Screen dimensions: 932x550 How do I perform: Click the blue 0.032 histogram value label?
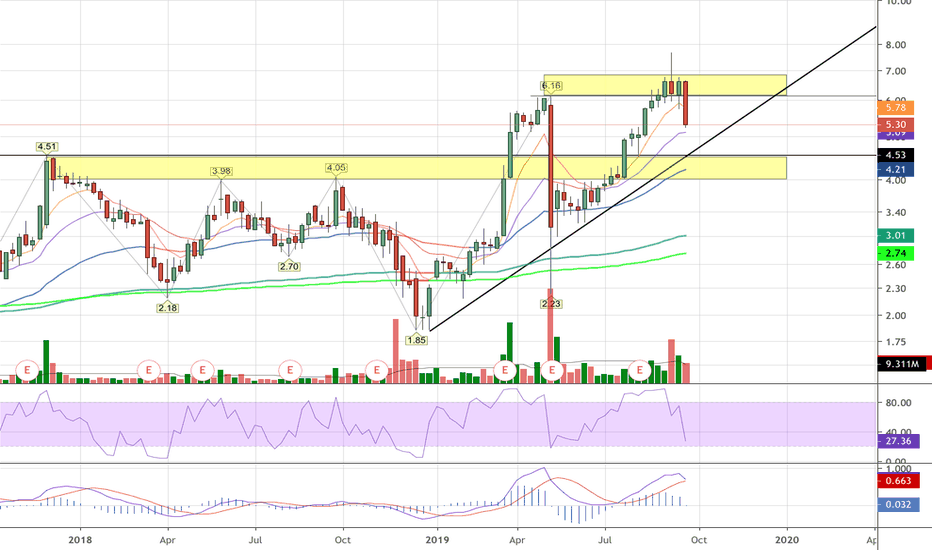click(x=898, y=505)
